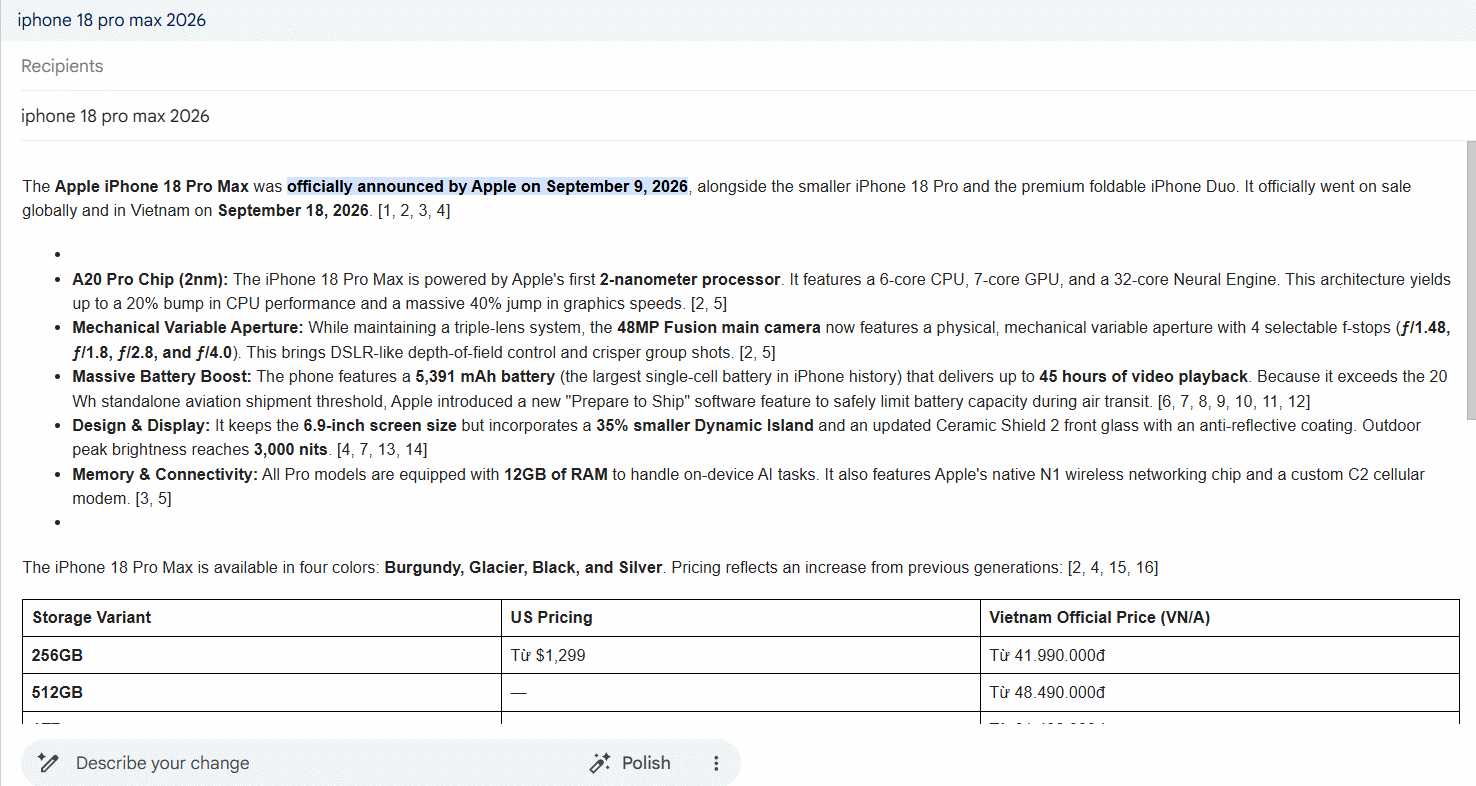Viewport: 1476px width, 786px height.
Task: Click the "256GB" table cell
Action: pos(262,656)
